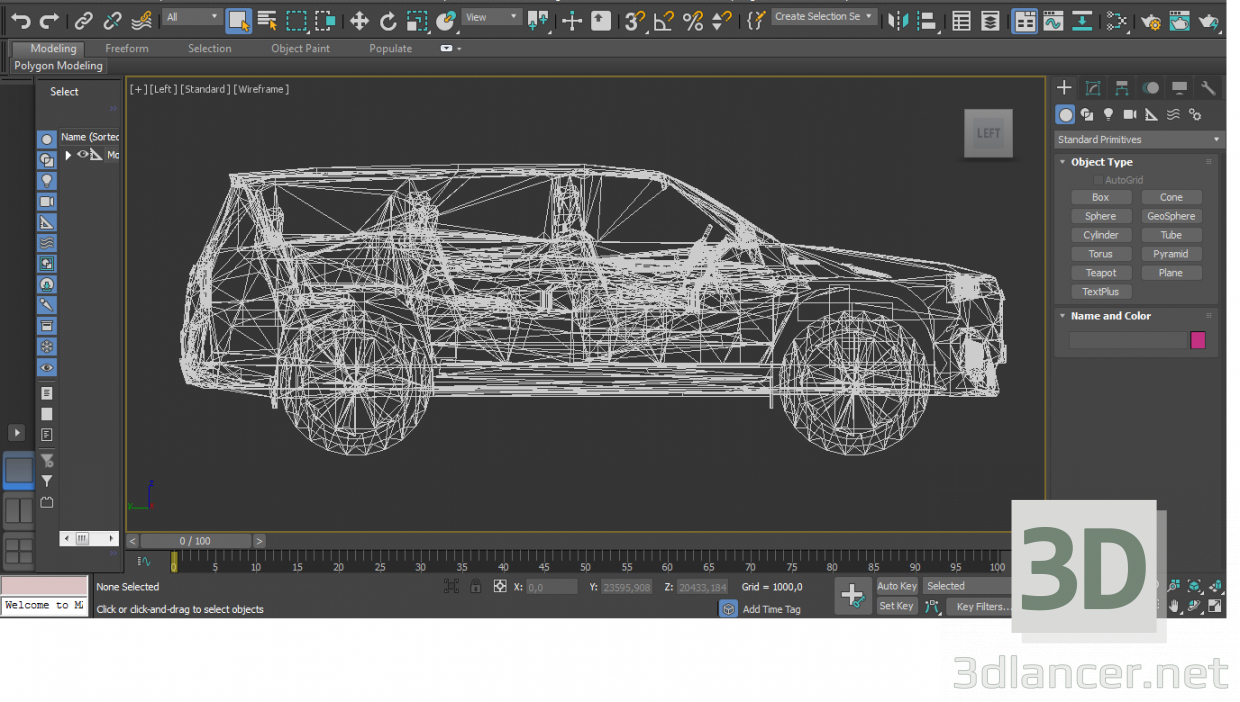Image resolution: width=1240 pixels, height=702 pixels.
Task: Activate the Select and Rotate tool
Action: [388, 20]
